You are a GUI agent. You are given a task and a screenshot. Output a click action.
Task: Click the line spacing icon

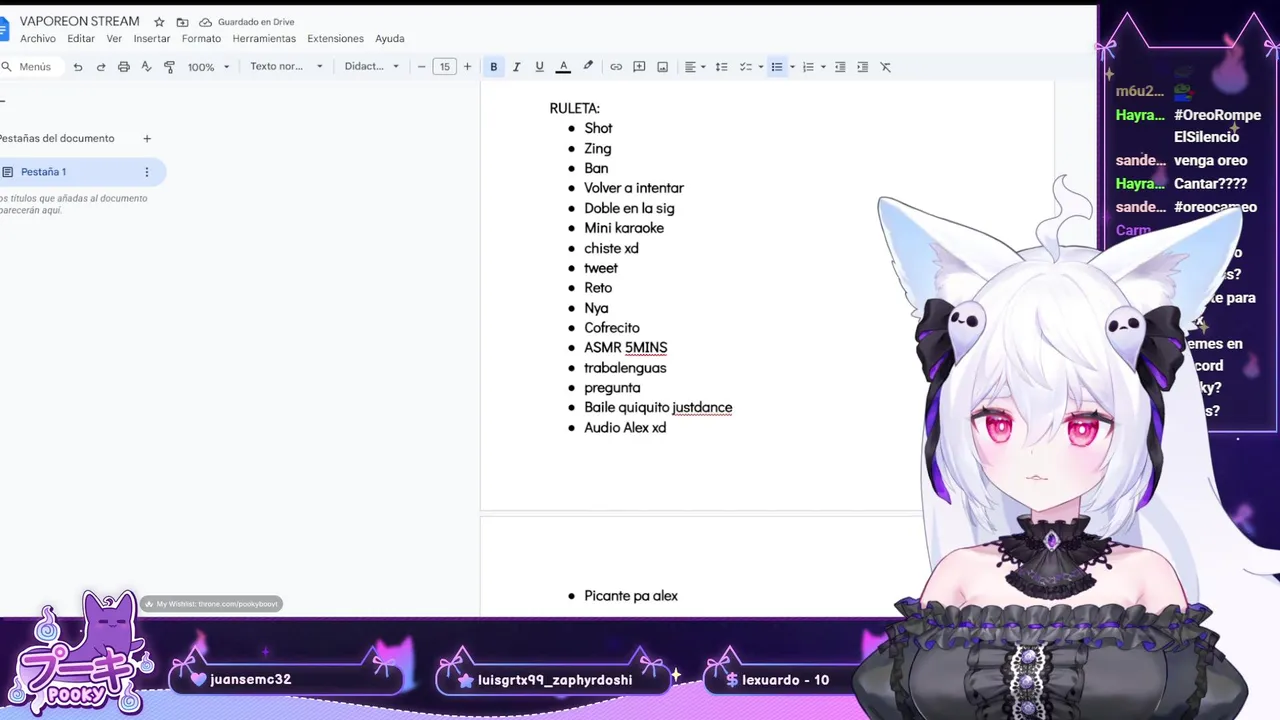[x=721, y=67]
